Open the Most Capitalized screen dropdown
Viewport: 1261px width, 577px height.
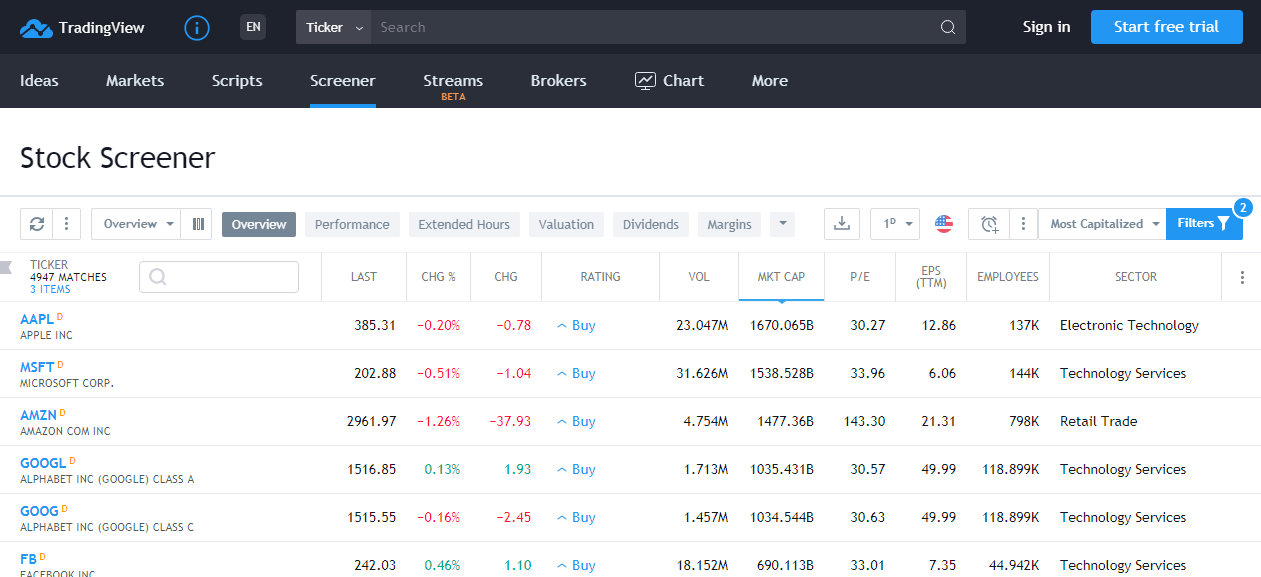[1102, 224]
